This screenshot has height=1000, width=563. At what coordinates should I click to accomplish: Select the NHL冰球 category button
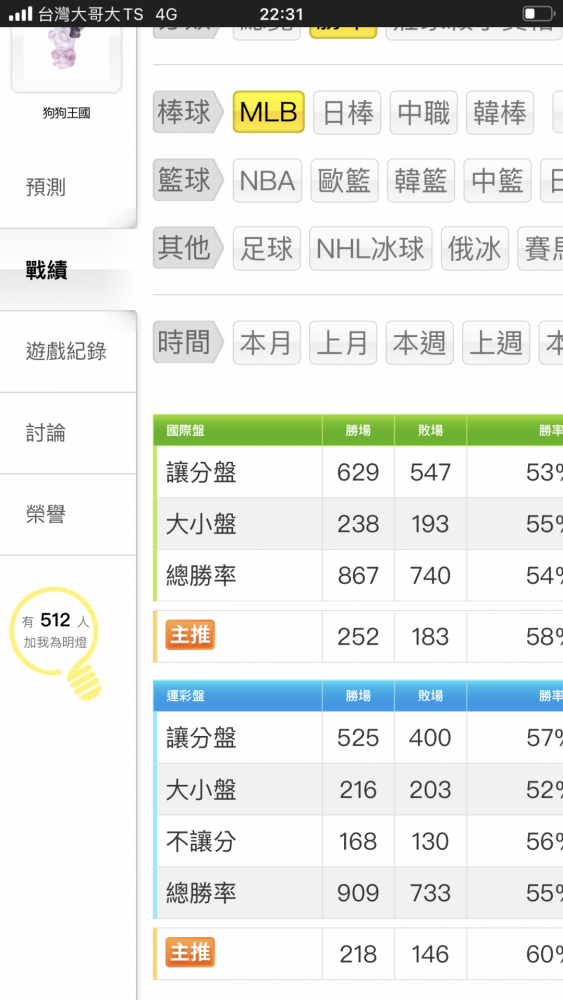coord(370,249)
